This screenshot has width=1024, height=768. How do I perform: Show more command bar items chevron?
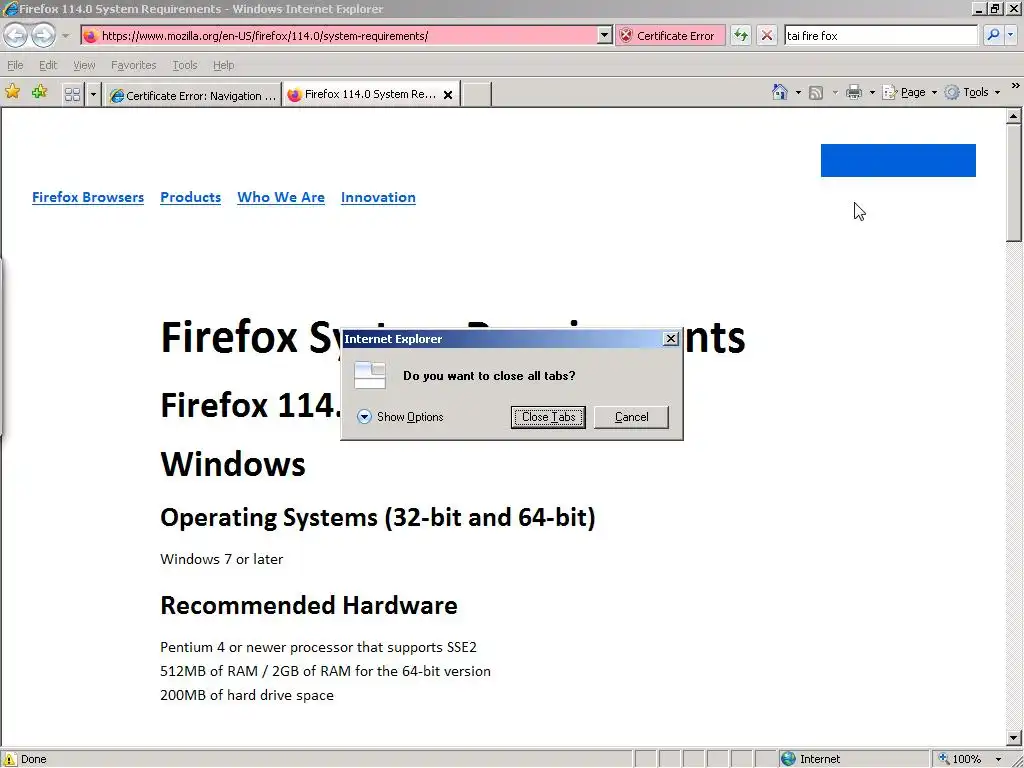(x=1015, y=86)
